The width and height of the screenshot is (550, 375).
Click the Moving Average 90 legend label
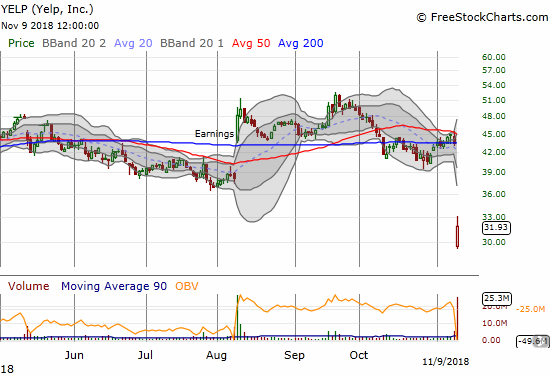(x=114, y=286)
